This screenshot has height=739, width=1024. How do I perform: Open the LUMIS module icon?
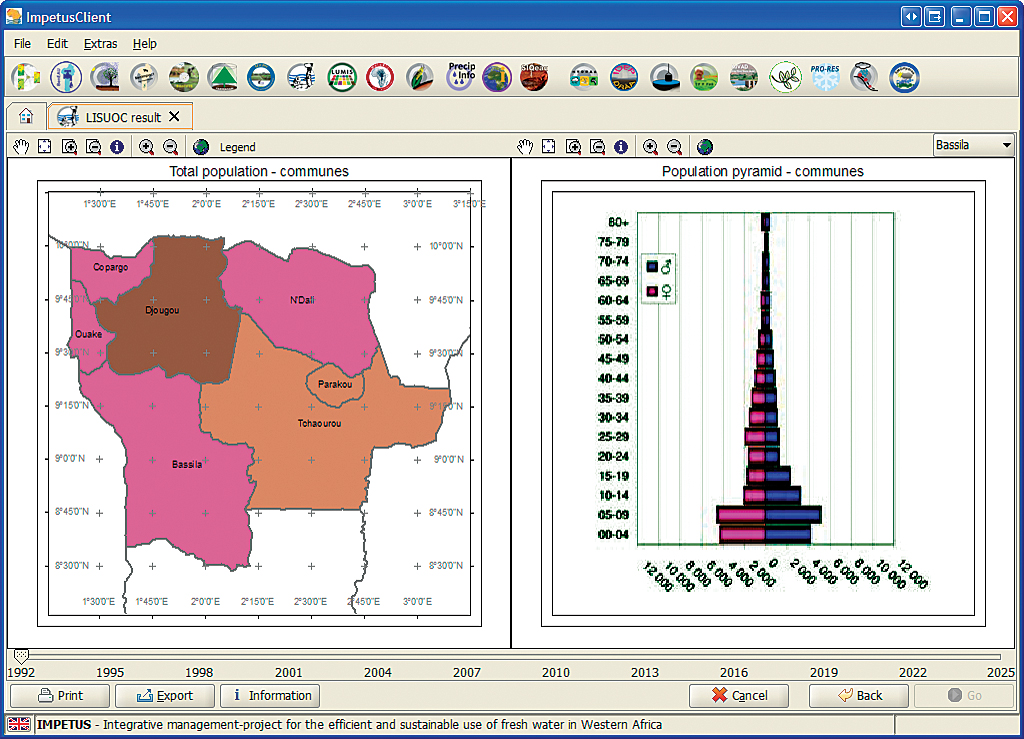pos(342,77)
